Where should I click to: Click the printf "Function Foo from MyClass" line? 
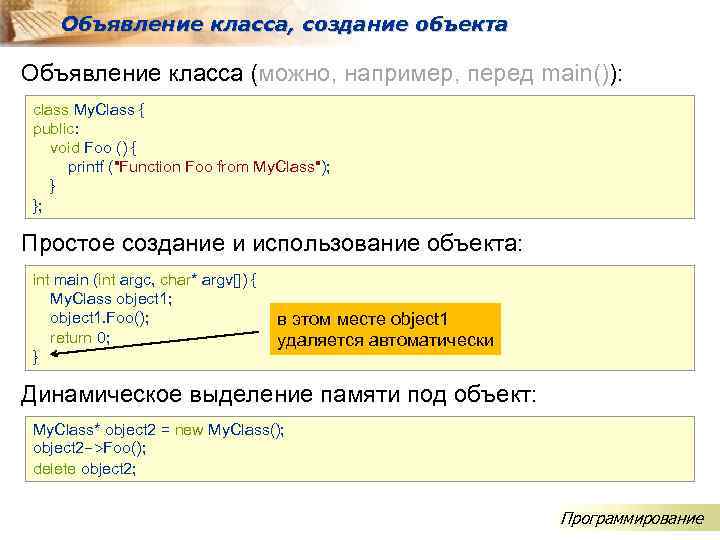click(199, 167)
